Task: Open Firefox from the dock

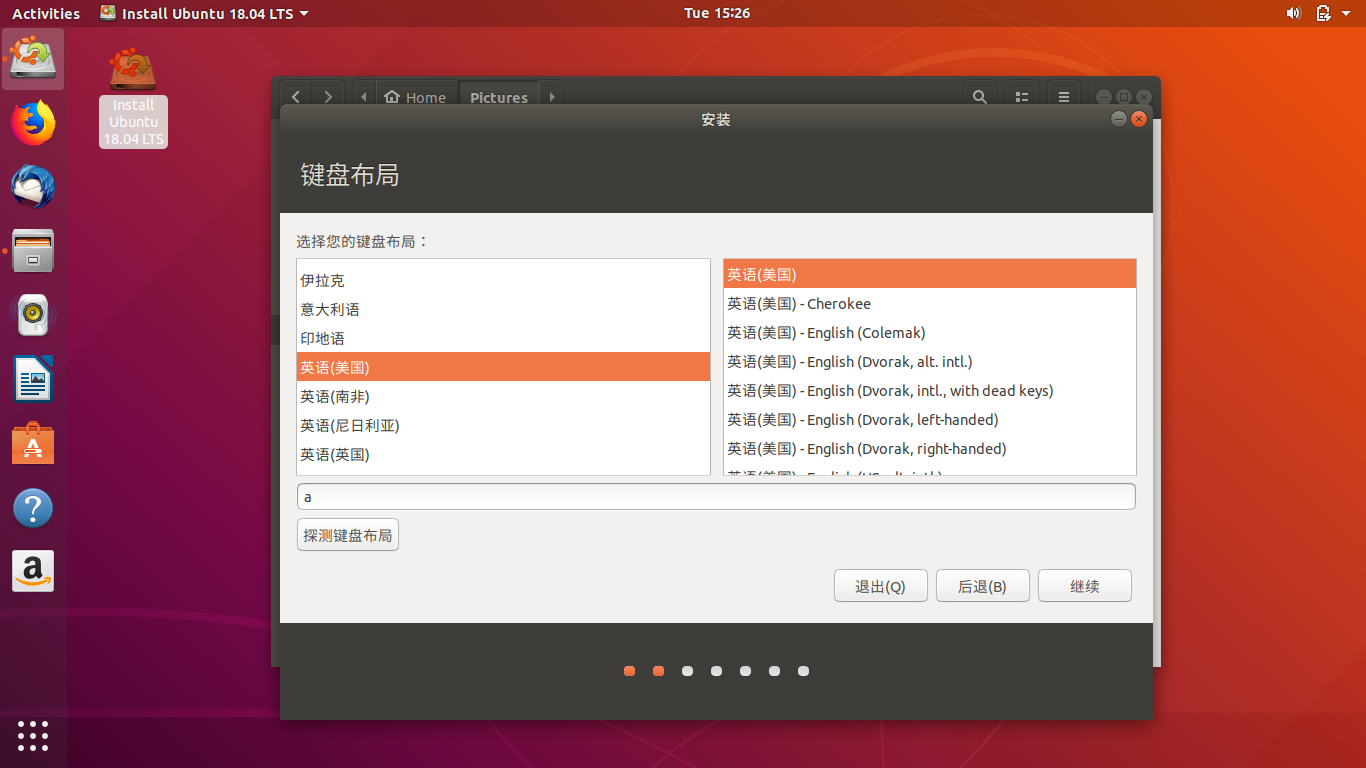Action: click(x=33, y=123)
